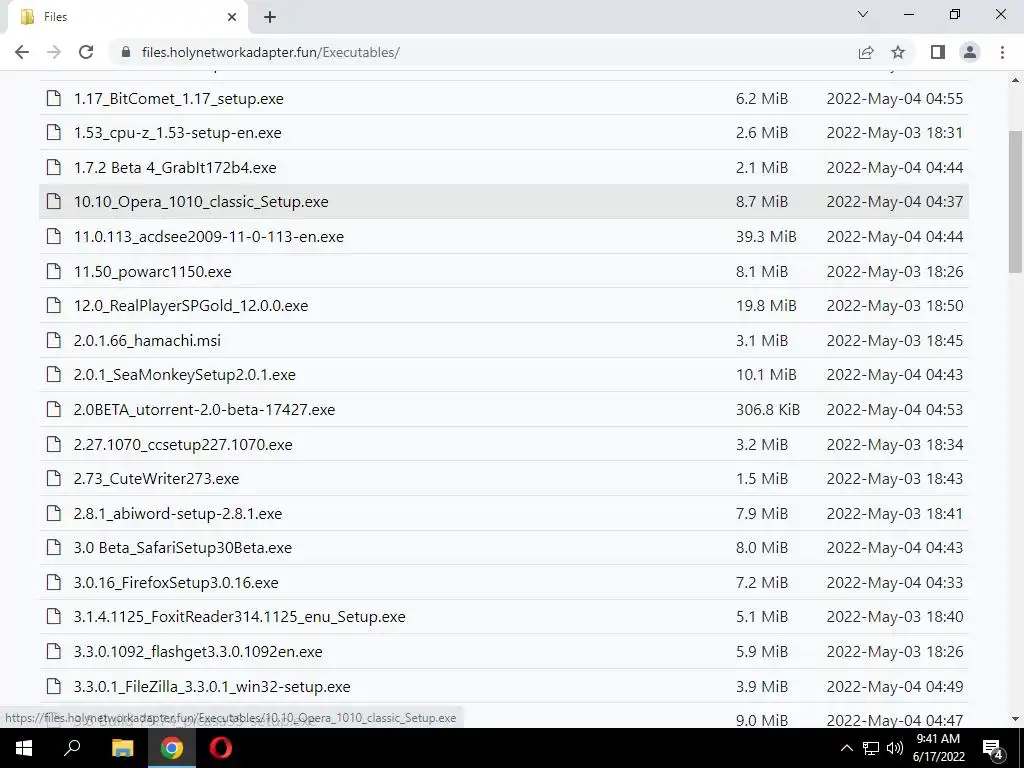This screenshot has height=768, width=1024.
Task: Click file icon beside hamachi.msi
Action: tap(54, 340)
